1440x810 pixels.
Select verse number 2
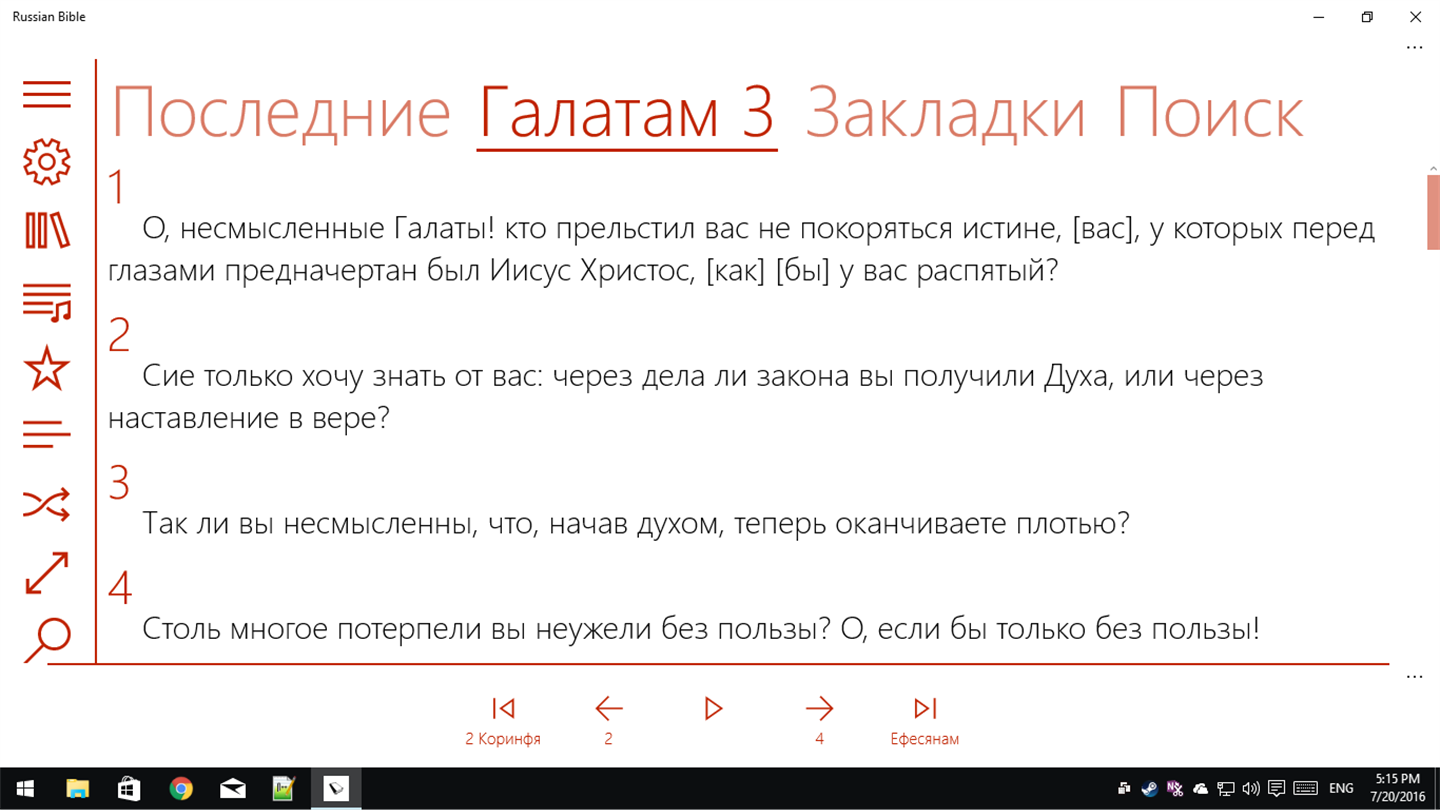119,335
